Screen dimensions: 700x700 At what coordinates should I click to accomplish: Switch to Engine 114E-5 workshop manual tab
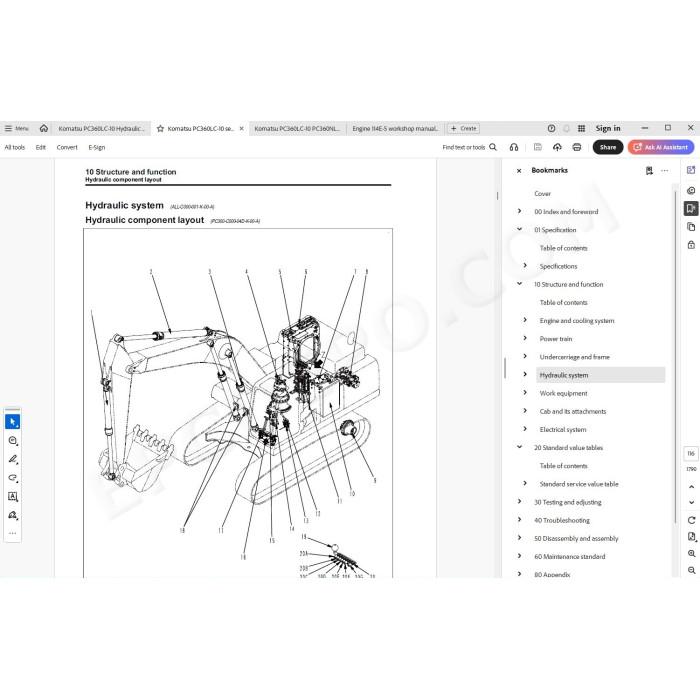point(395,129)
